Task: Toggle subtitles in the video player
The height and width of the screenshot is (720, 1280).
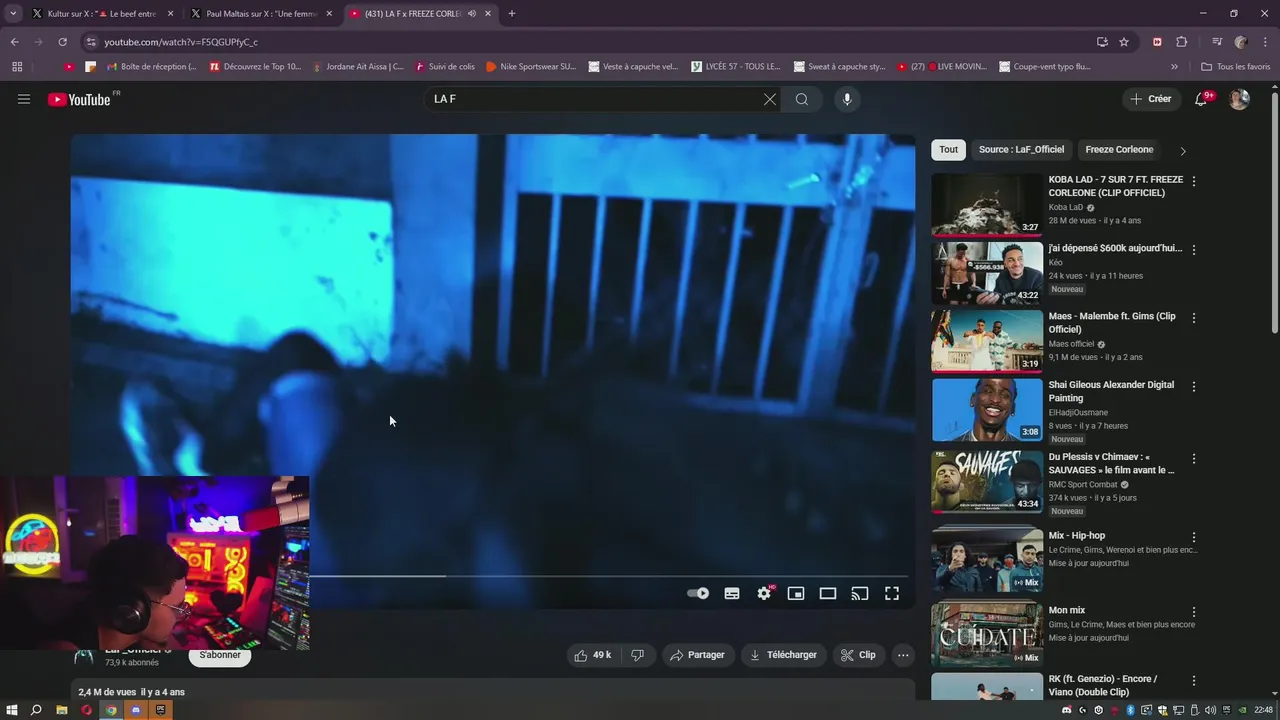Action: [732, 593]
